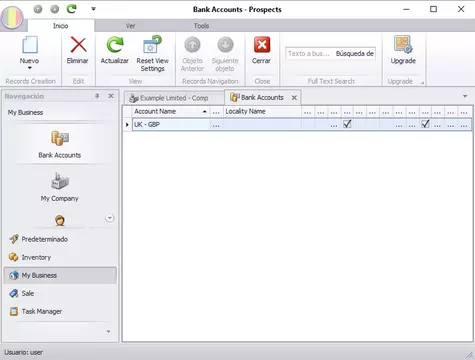Switch to the Ver ribbon tab

pos(130,26)
